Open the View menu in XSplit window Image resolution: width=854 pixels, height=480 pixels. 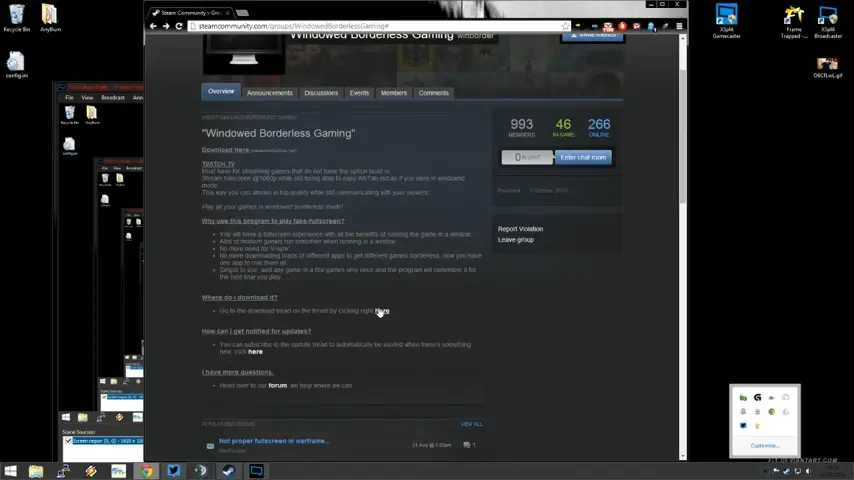[x=87, y=98]
